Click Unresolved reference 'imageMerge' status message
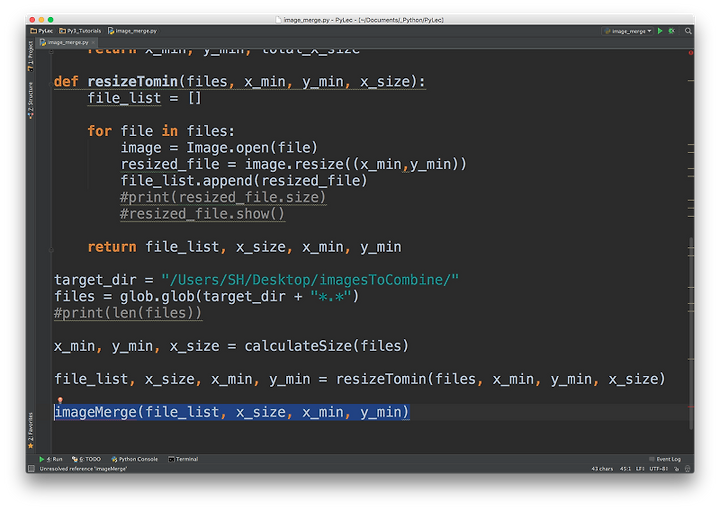720x510 pixels. (83, 469)
